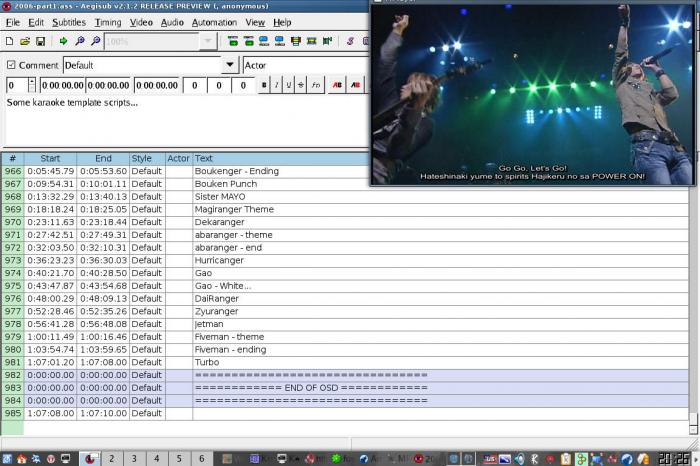Select row 981 Turbo
Viewport: 700px width, 466px height.
345,362
